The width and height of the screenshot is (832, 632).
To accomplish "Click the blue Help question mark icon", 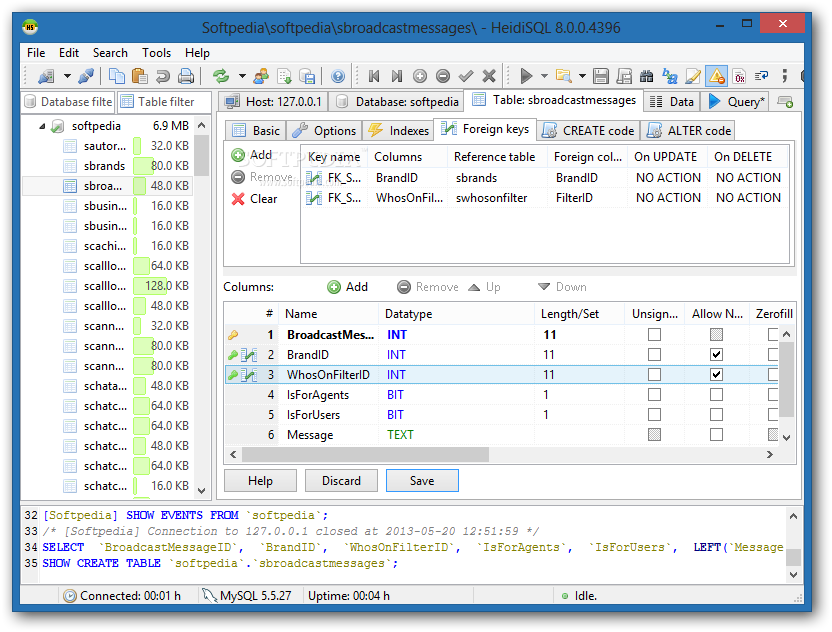I will tap(337, 76).
